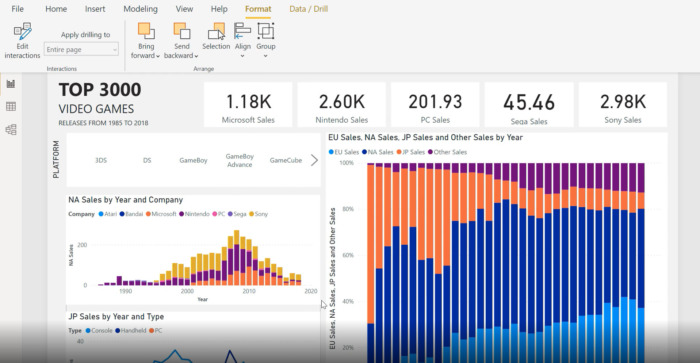Select NA Sales by Year and Company title
The height and width of the screenshot is (363, 700).
(125, 200)
